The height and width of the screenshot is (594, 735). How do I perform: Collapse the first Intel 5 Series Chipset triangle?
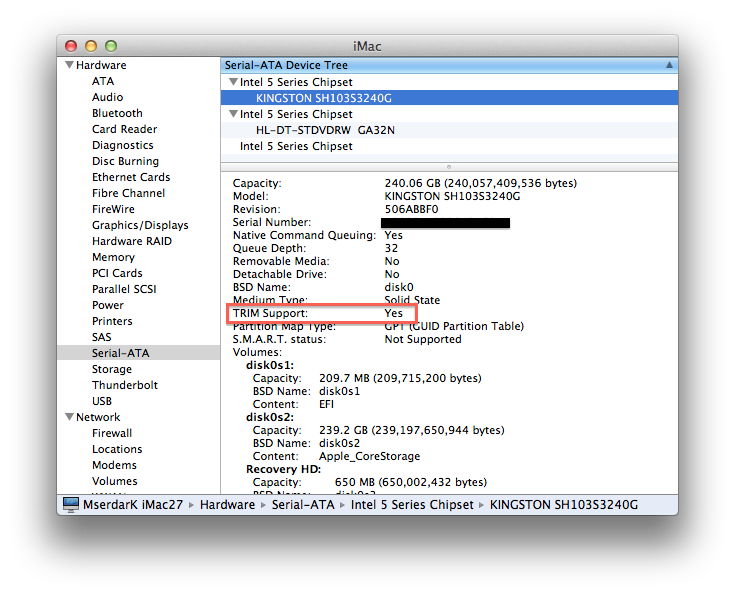pos(233,82)
